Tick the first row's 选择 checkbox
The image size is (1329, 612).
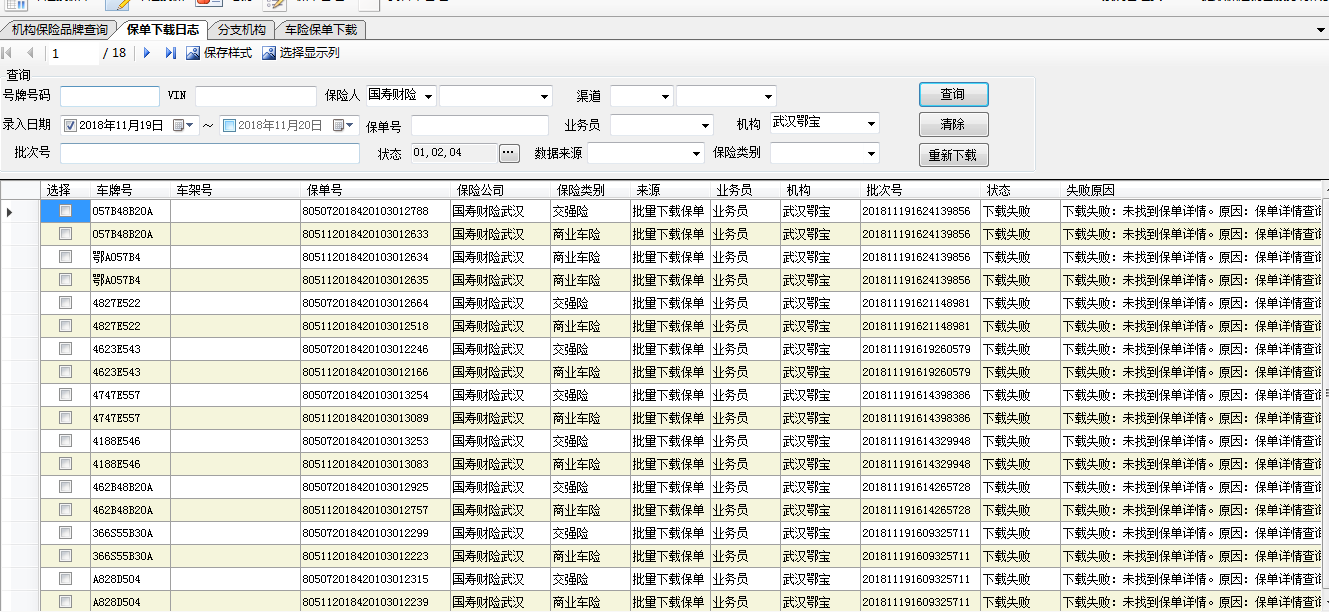pos(65,211)
